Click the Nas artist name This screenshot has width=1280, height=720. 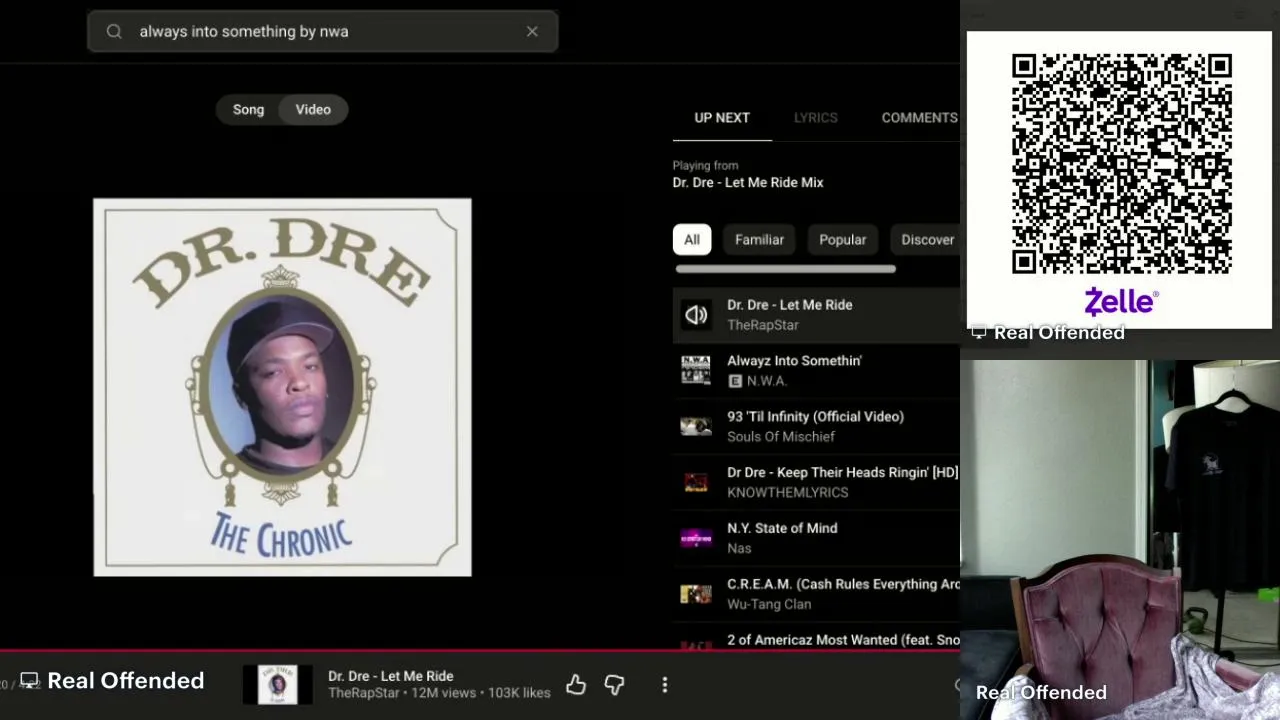tap(739, 549)
